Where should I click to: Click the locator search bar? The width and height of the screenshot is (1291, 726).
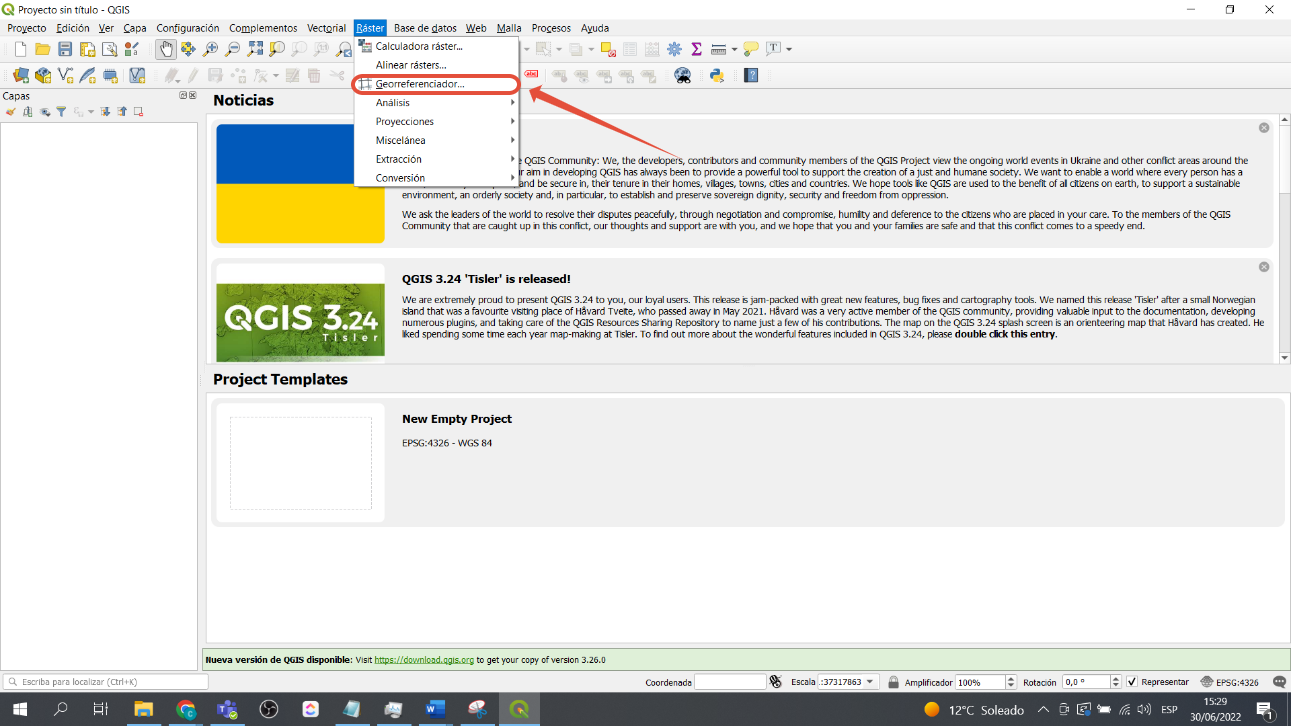click(x=105, y=682)
